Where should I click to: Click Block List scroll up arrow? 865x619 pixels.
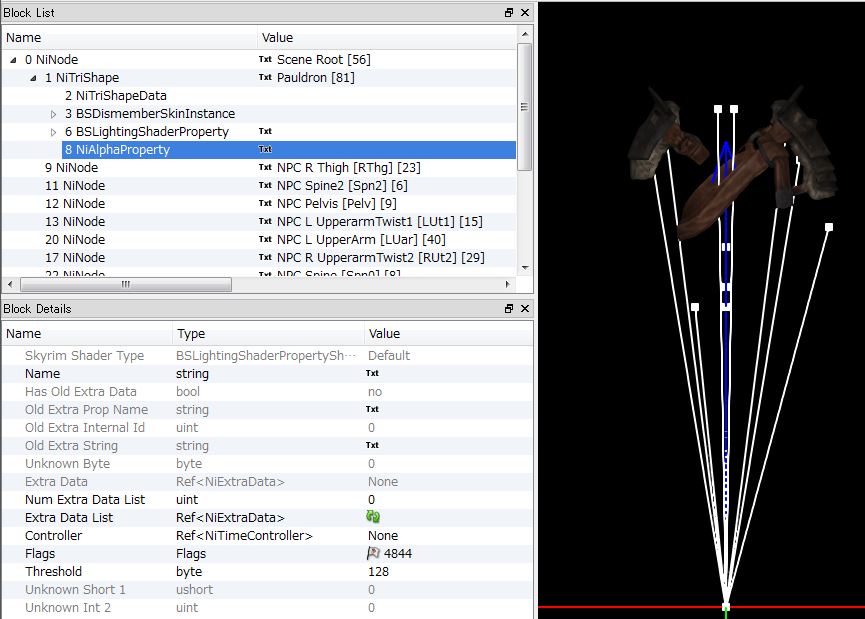point(525,34)
